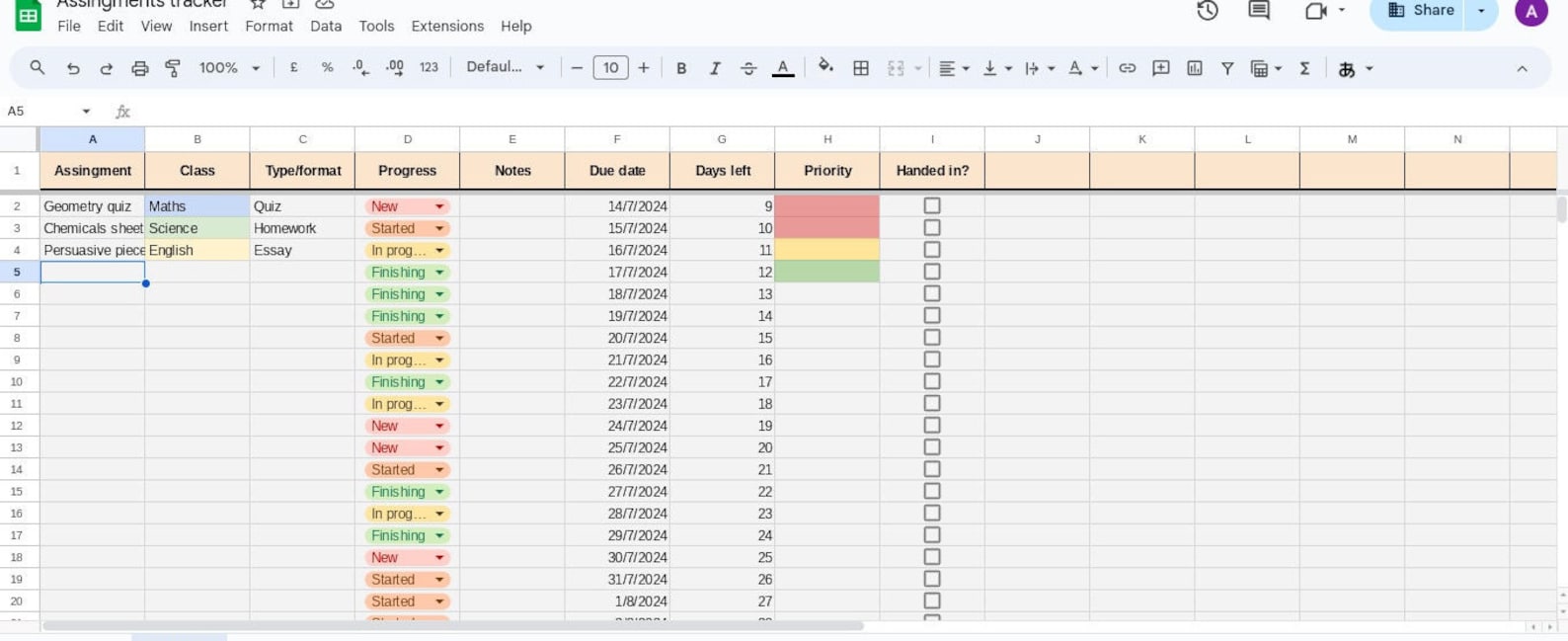Viewport: 1568px width, 641px height.
Task: Open the File menu
Action: [x=69, y=27]
